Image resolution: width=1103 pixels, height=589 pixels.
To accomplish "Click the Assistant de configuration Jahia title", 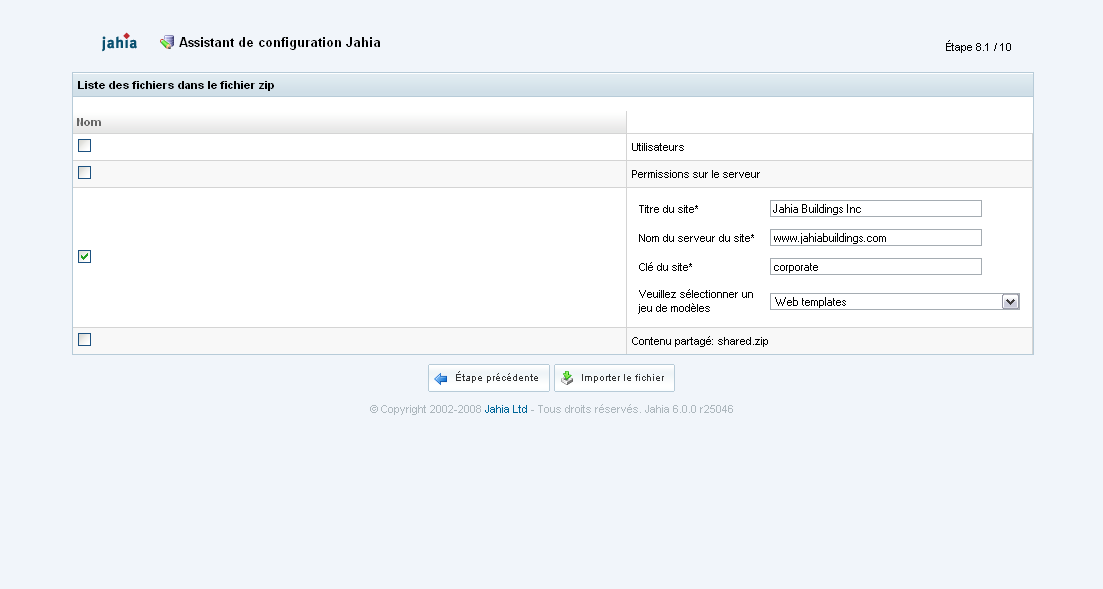I will click(x=280, y=42).
